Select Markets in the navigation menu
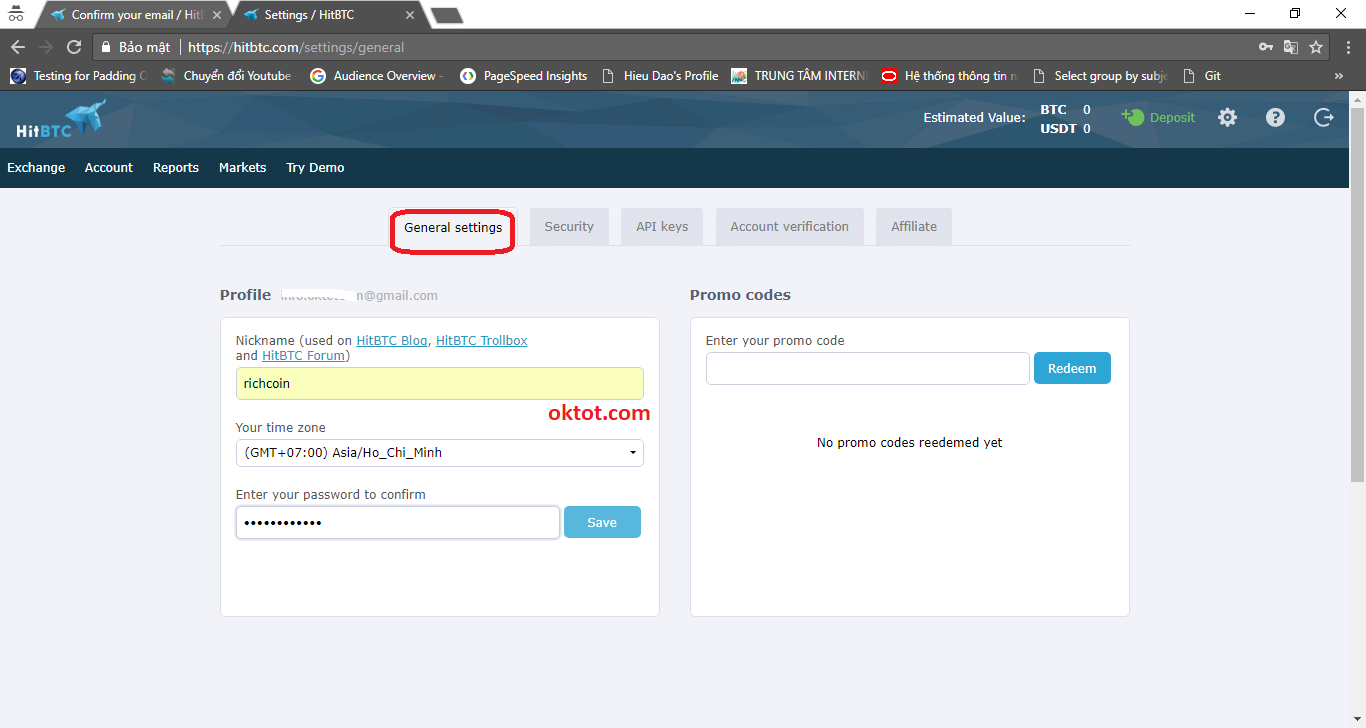This screenshot has width=1366, height=728. (242, 168)
